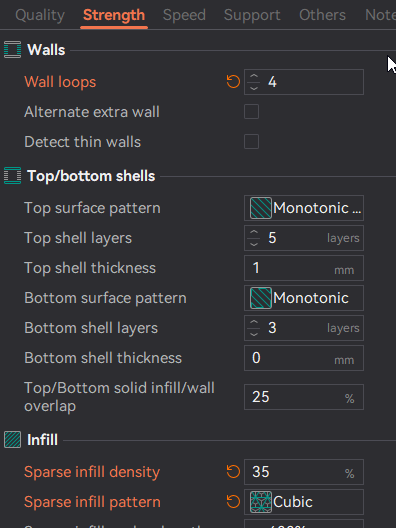Image resolution: width=396 pixels, height=528 pixels.
Task: Click the Wall loops value field
Action: tap(304, 82)
